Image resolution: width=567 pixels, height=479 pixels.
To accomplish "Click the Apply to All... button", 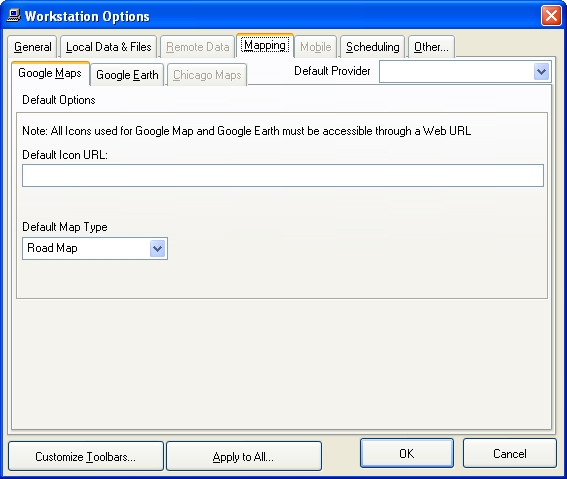I will pyautogui.click(x=244, y=456).
